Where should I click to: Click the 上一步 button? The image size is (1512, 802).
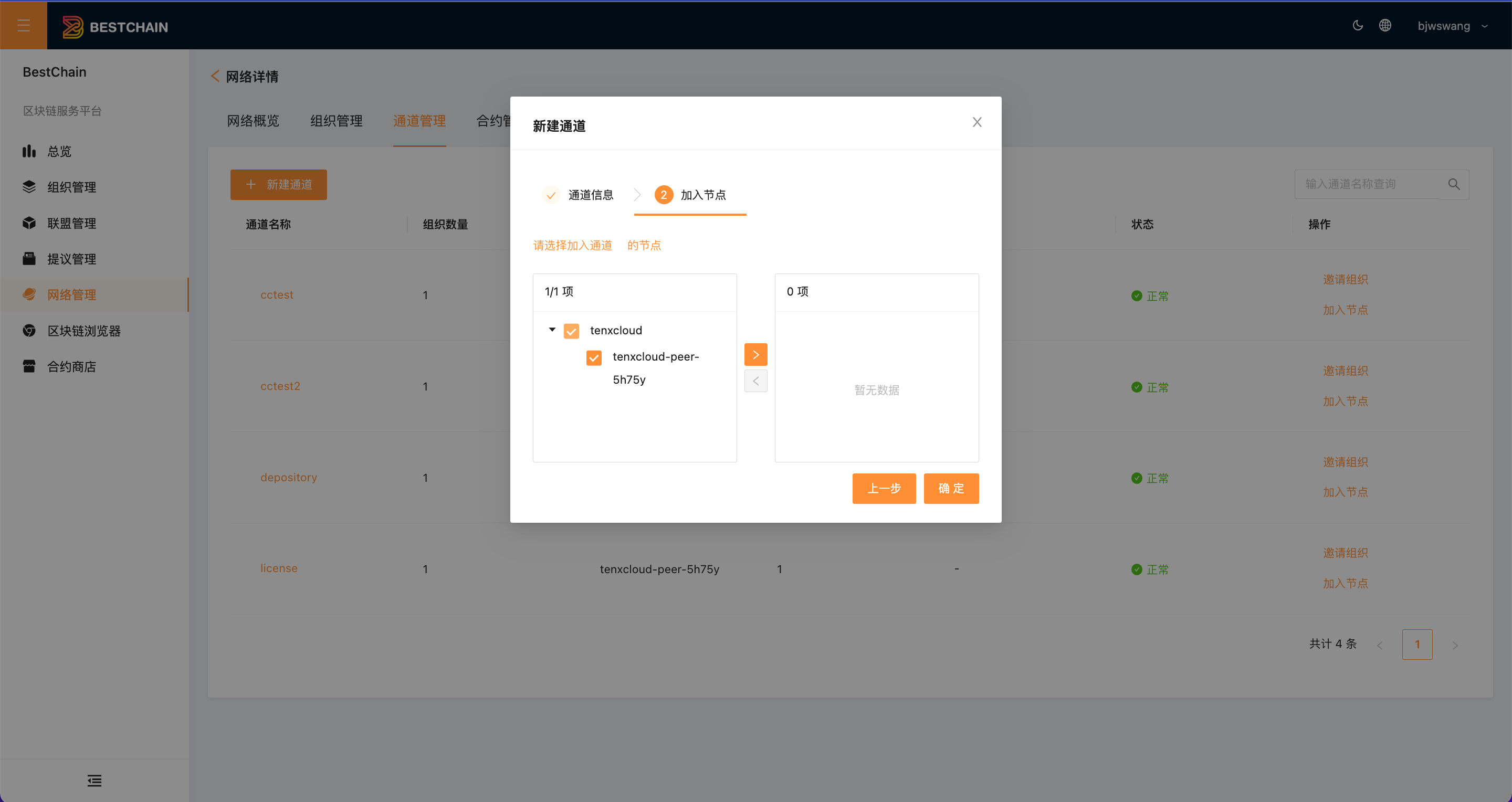coord(884,489)
